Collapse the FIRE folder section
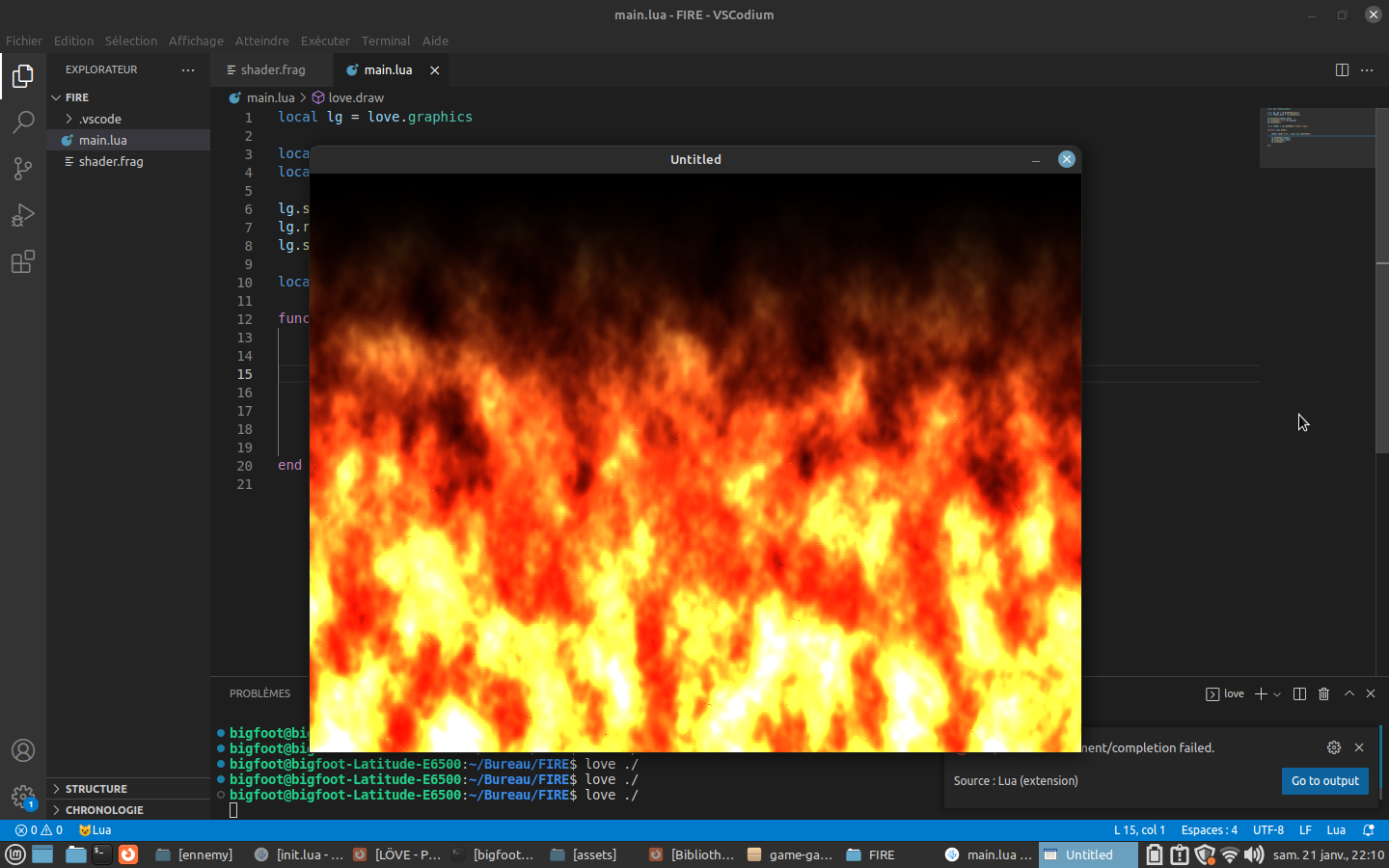 coord(128,97)
